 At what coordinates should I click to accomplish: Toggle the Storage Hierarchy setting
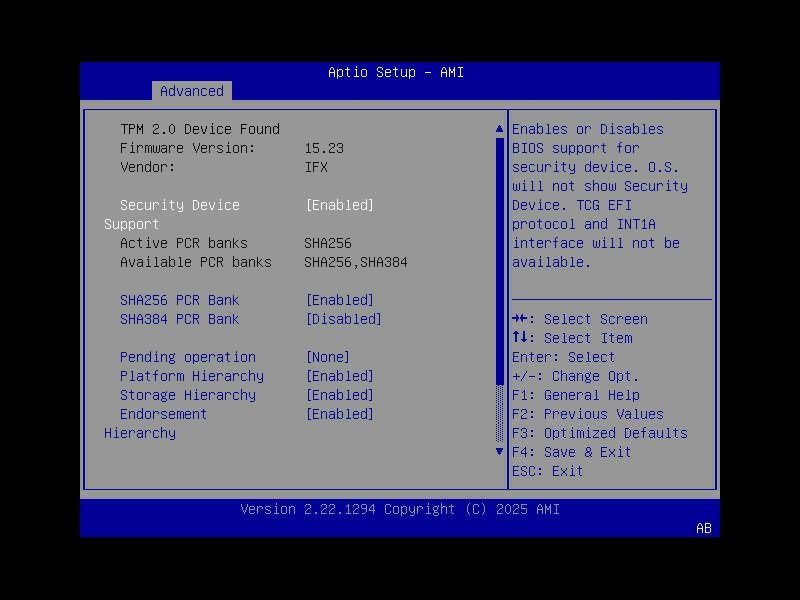(340, 395)
